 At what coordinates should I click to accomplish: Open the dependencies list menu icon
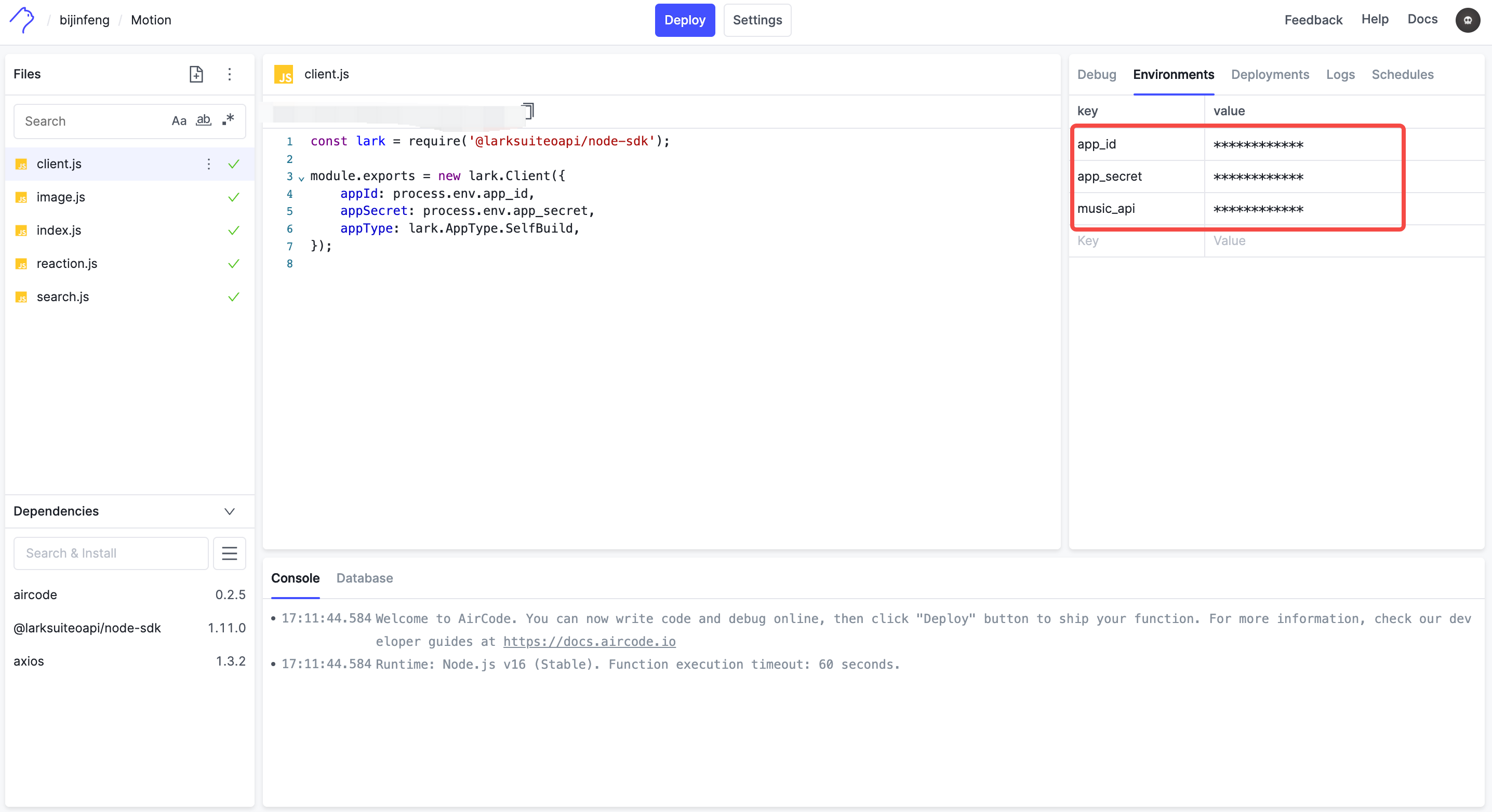[230, 553]
